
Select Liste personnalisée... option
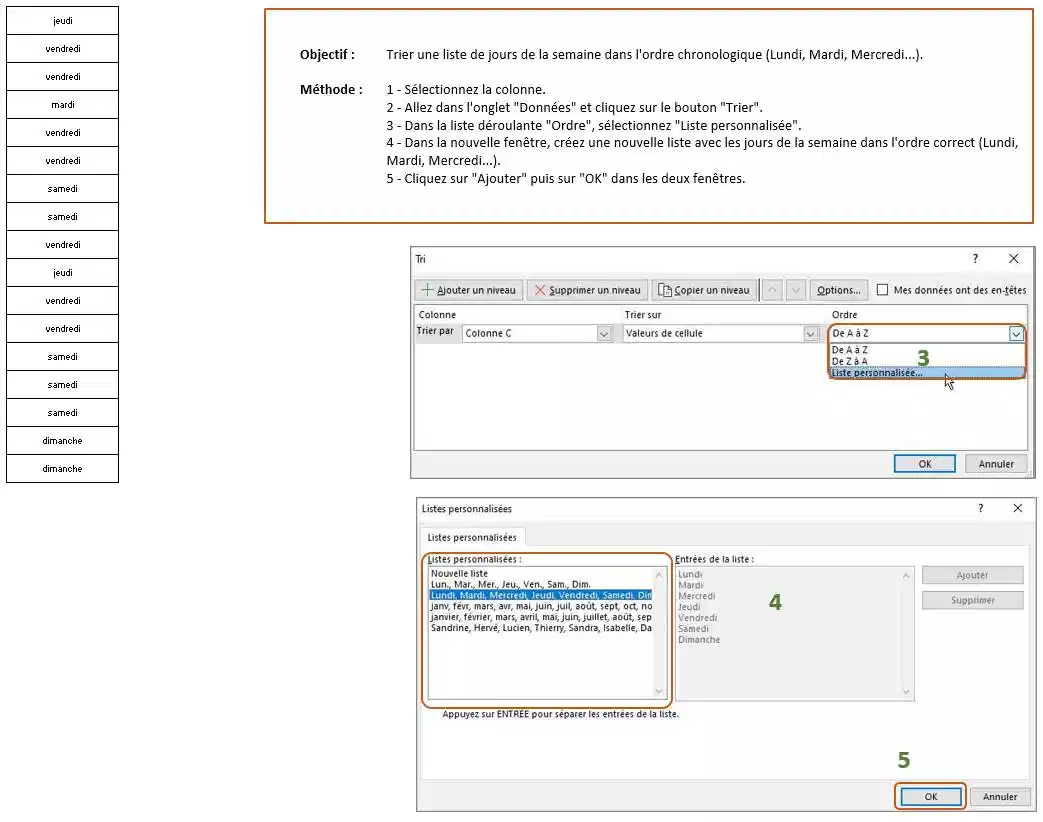(927, 372)
